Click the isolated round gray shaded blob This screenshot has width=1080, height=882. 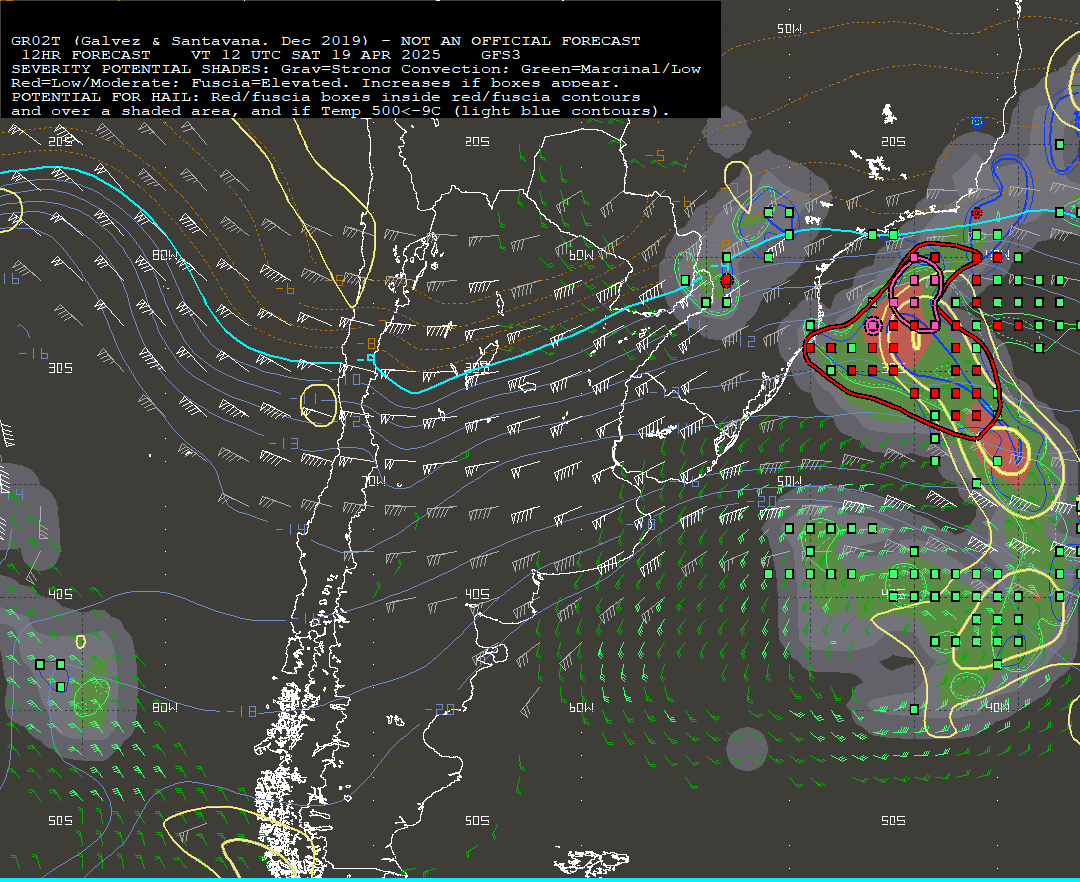pyautogui.click(x=747, y=748)
